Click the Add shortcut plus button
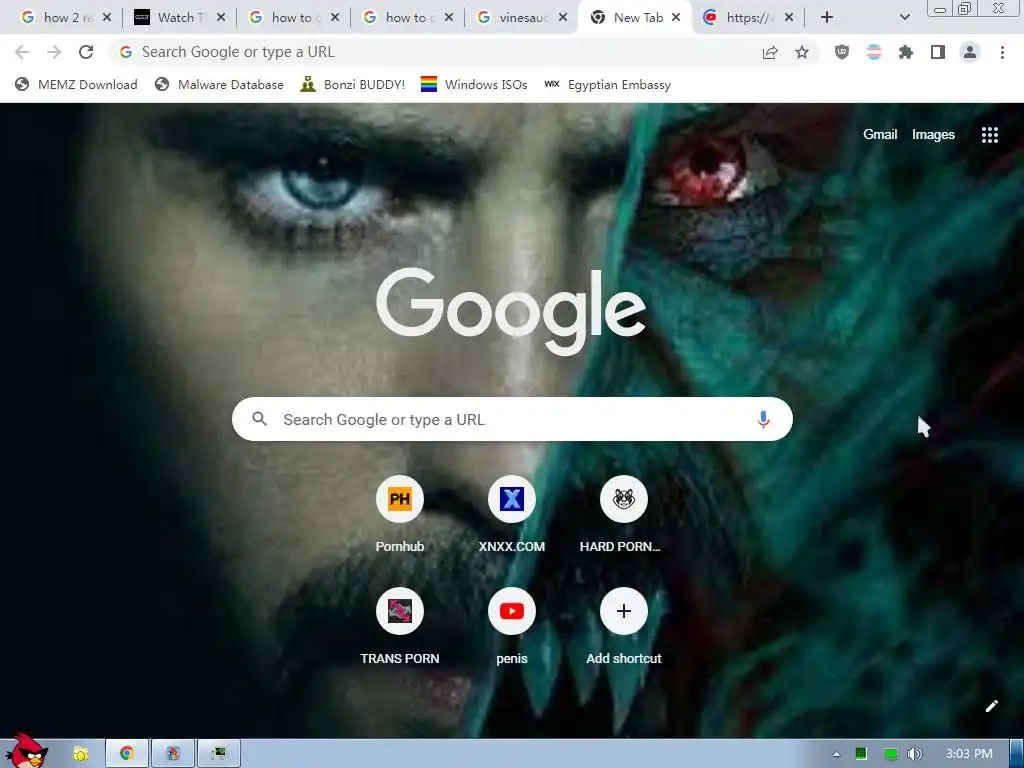The image size is (1024, 768). coord(624,611)
